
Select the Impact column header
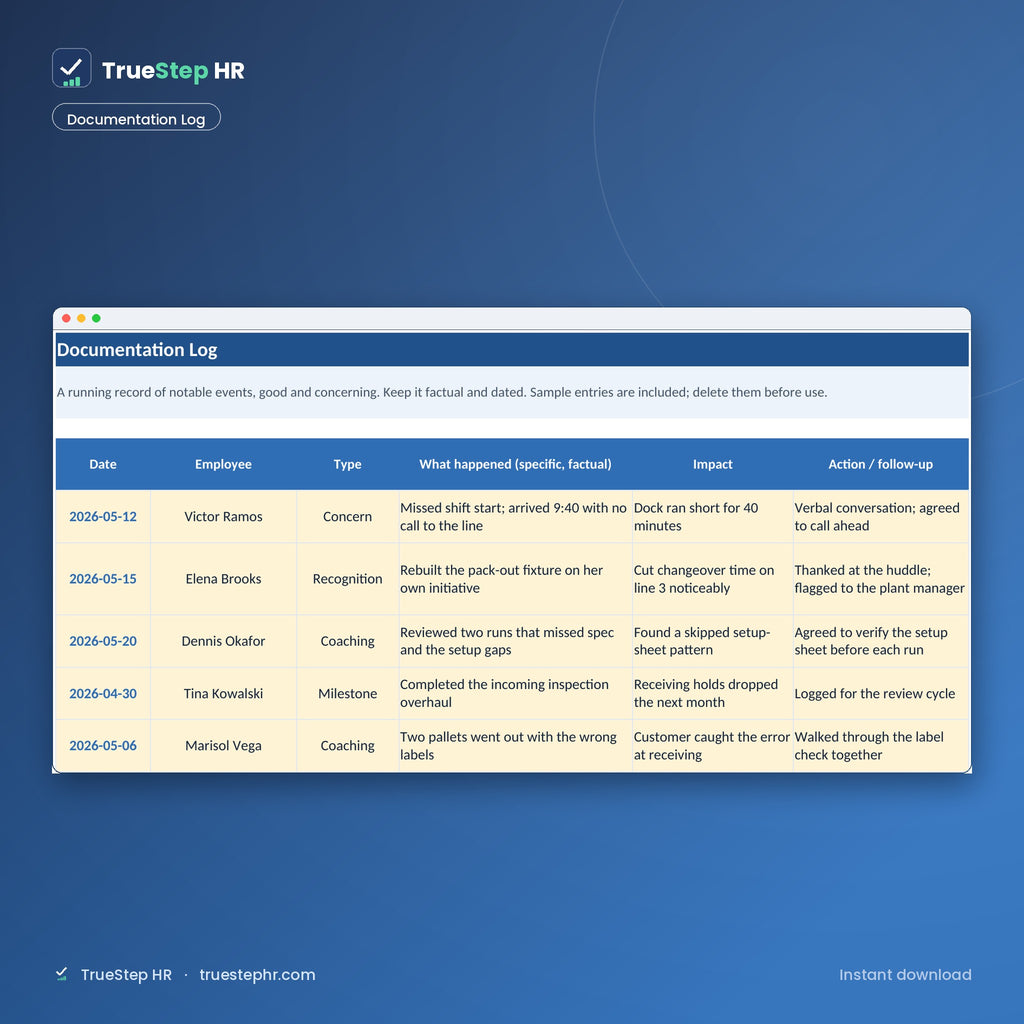(712, 464)
